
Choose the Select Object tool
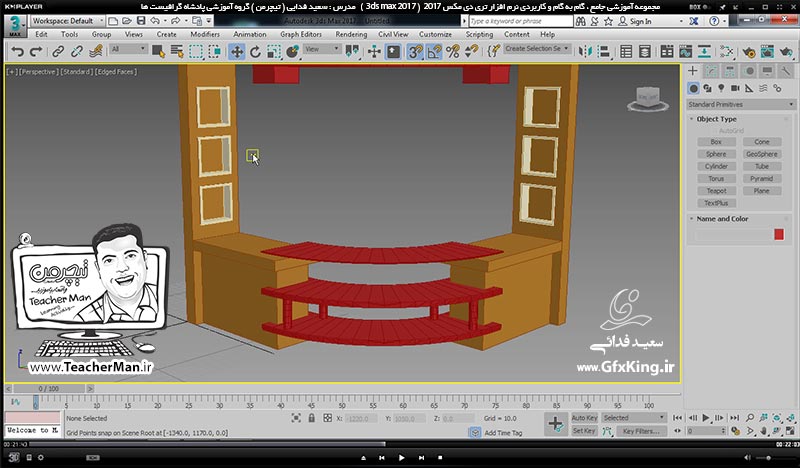pos(158,52)
